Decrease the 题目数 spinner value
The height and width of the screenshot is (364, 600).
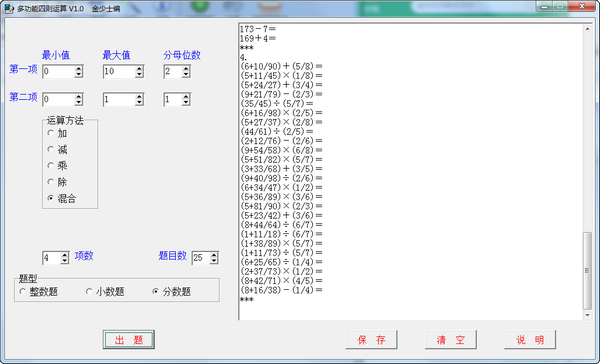[x=214, y=261]
